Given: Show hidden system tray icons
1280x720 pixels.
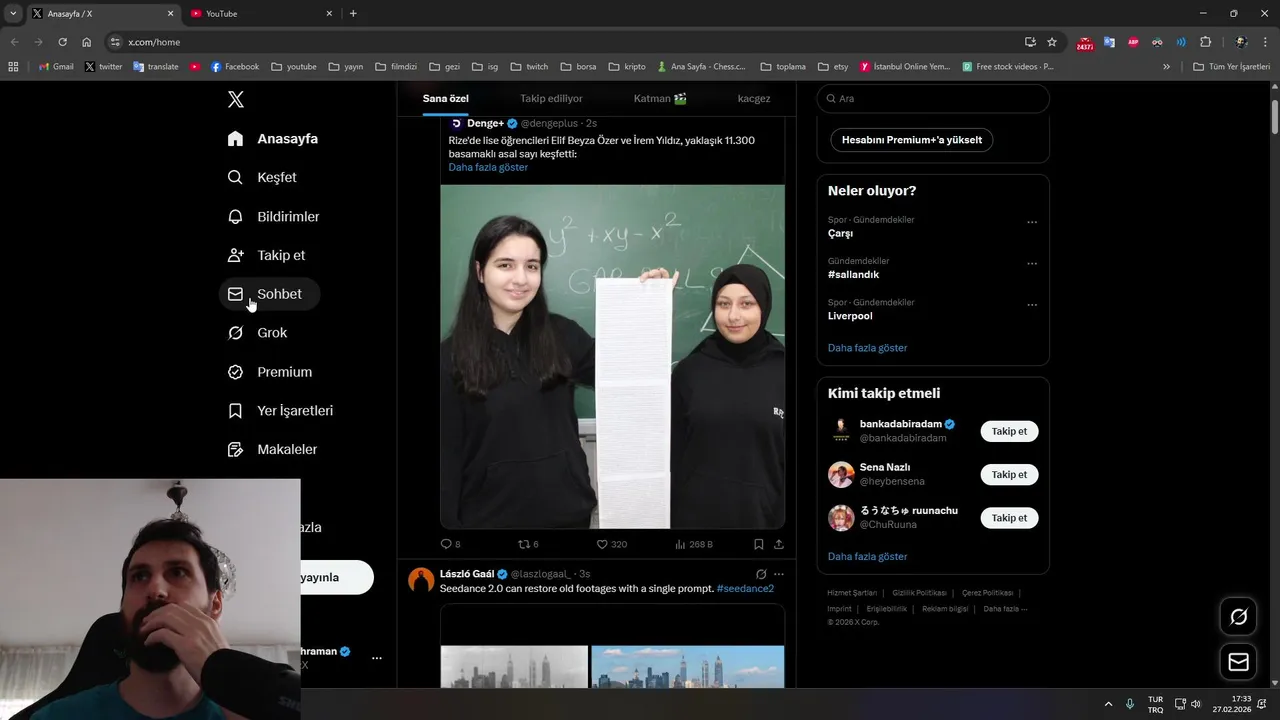Looking at the screenshot, I should tap(1108, 704).
